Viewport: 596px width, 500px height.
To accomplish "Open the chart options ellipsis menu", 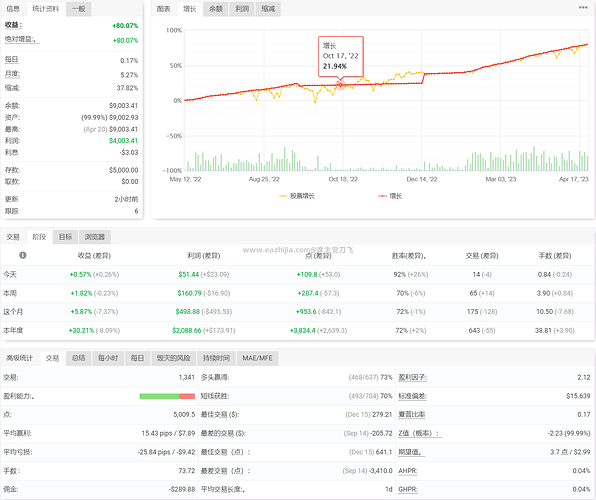I will (x=583, y=8).
